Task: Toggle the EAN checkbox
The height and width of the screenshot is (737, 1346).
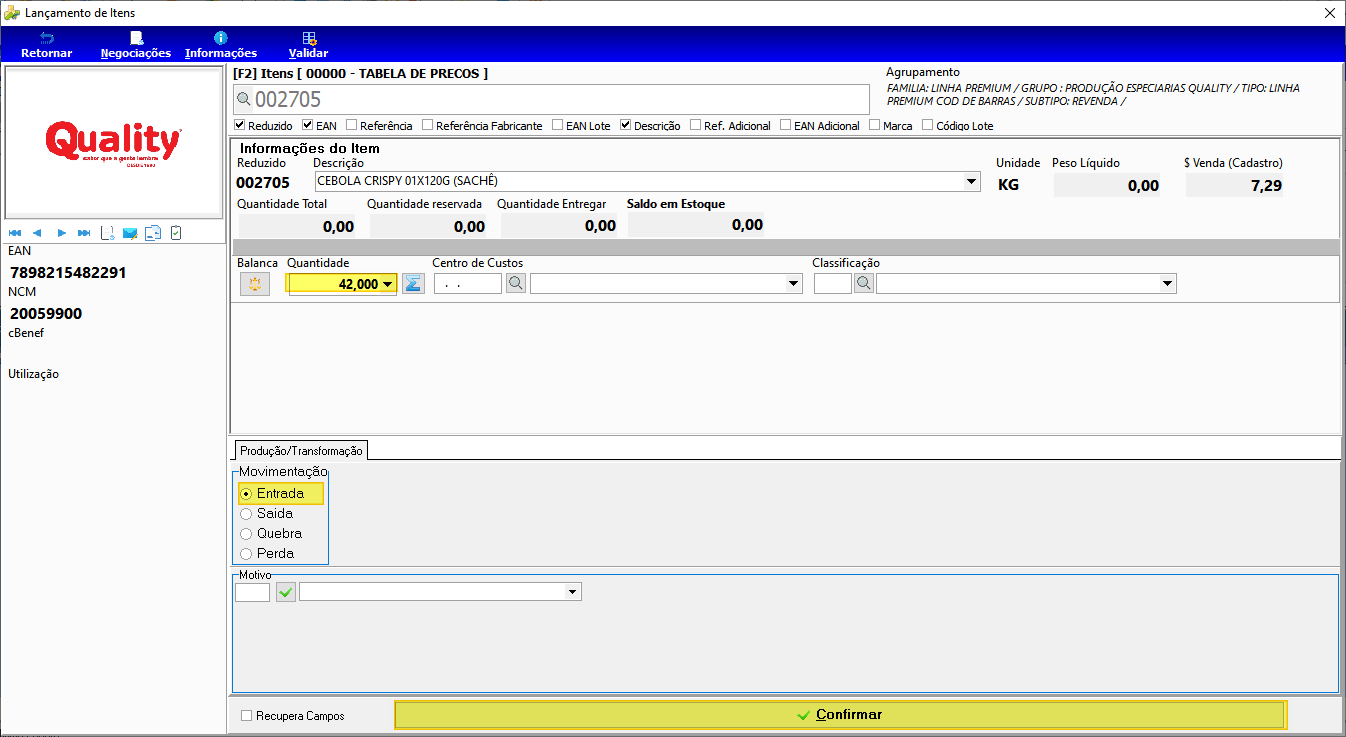Action: coord(308,126)
